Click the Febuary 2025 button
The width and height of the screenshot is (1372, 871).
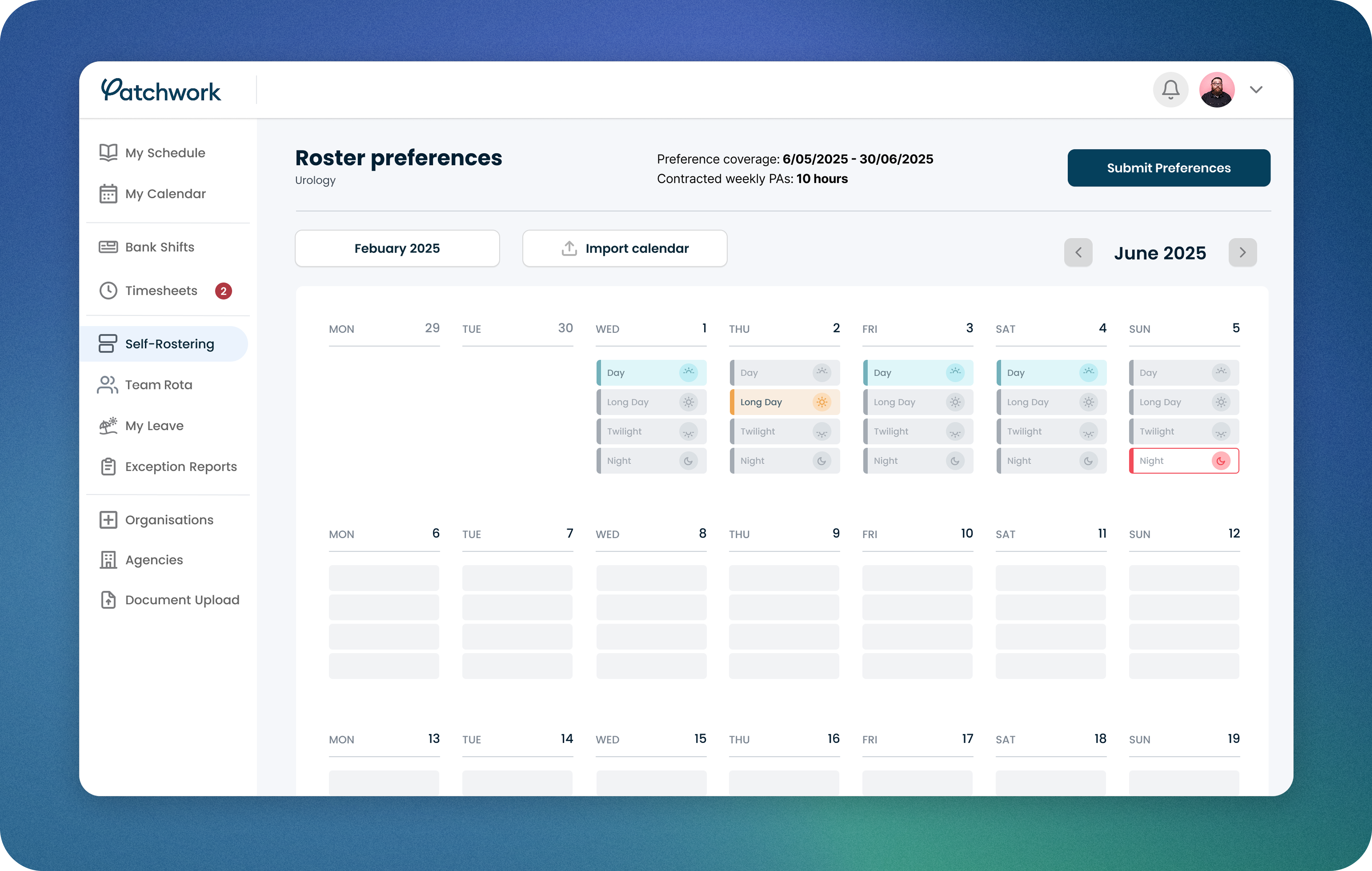tap(397, 248)
